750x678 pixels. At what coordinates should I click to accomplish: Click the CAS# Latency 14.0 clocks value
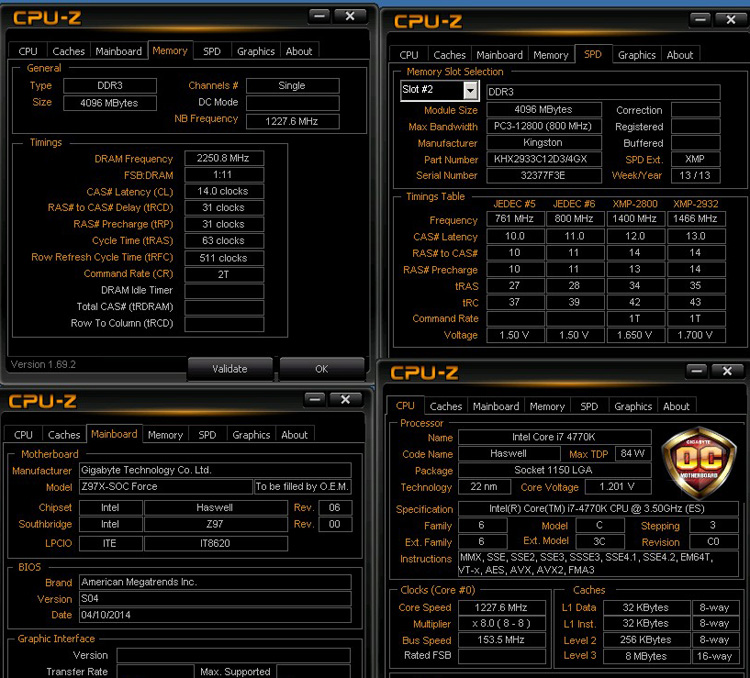224,191
